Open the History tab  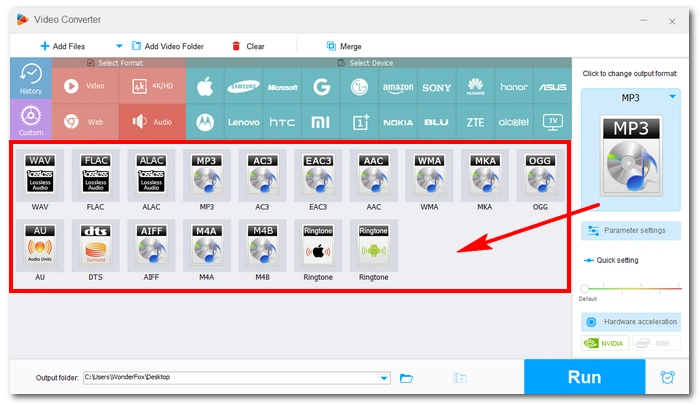tap(31, 79)
